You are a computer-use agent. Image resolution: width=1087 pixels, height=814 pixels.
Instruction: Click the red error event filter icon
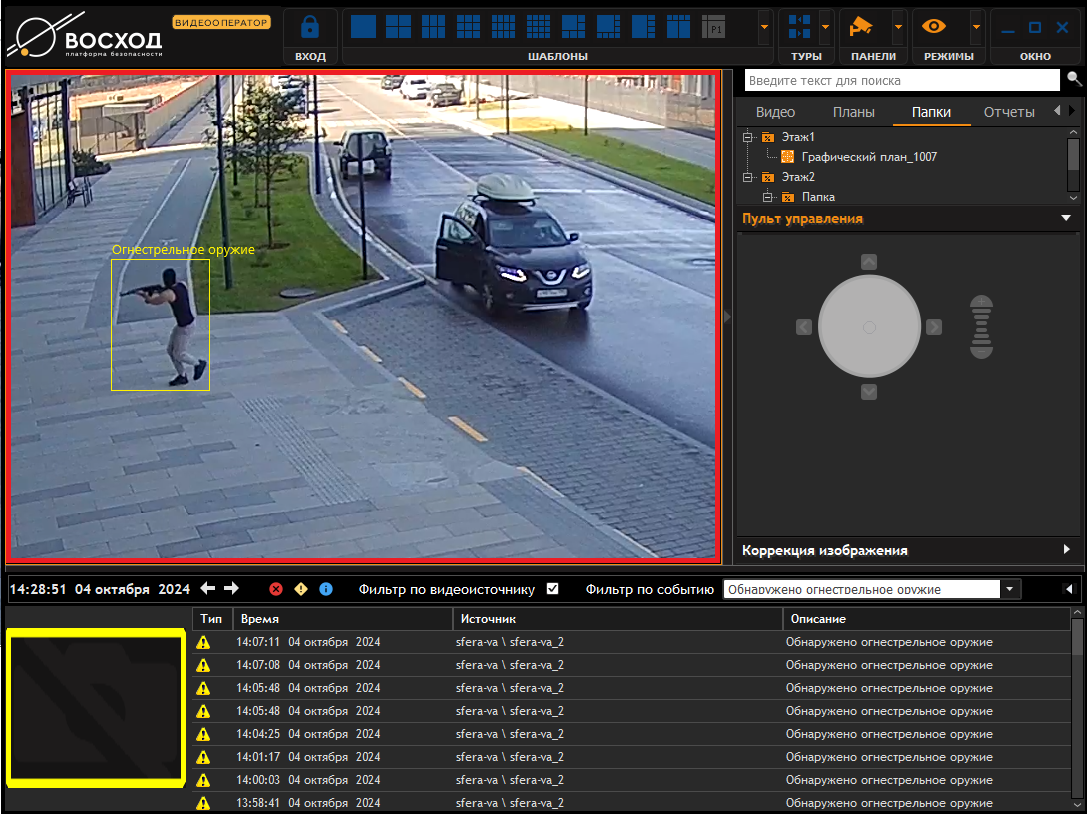pyautogui.click(x=276, y=590)
